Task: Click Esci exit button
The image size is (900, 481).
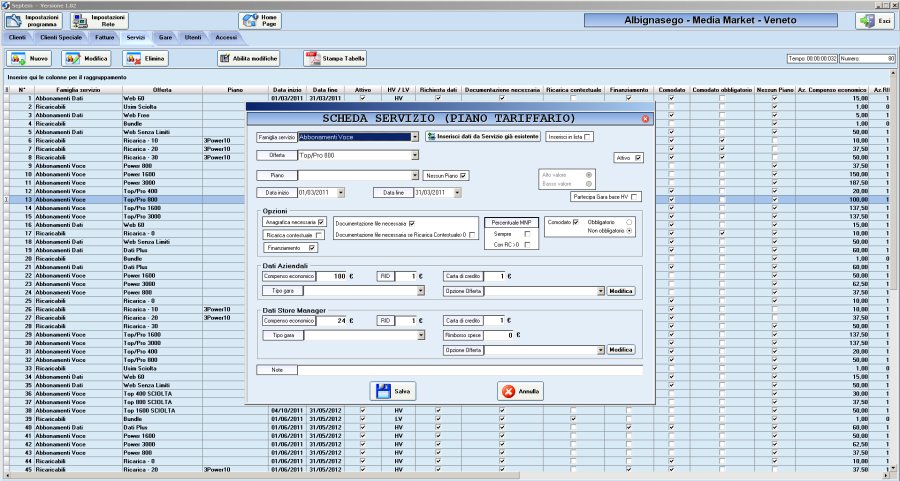Action: coord(873,21)
